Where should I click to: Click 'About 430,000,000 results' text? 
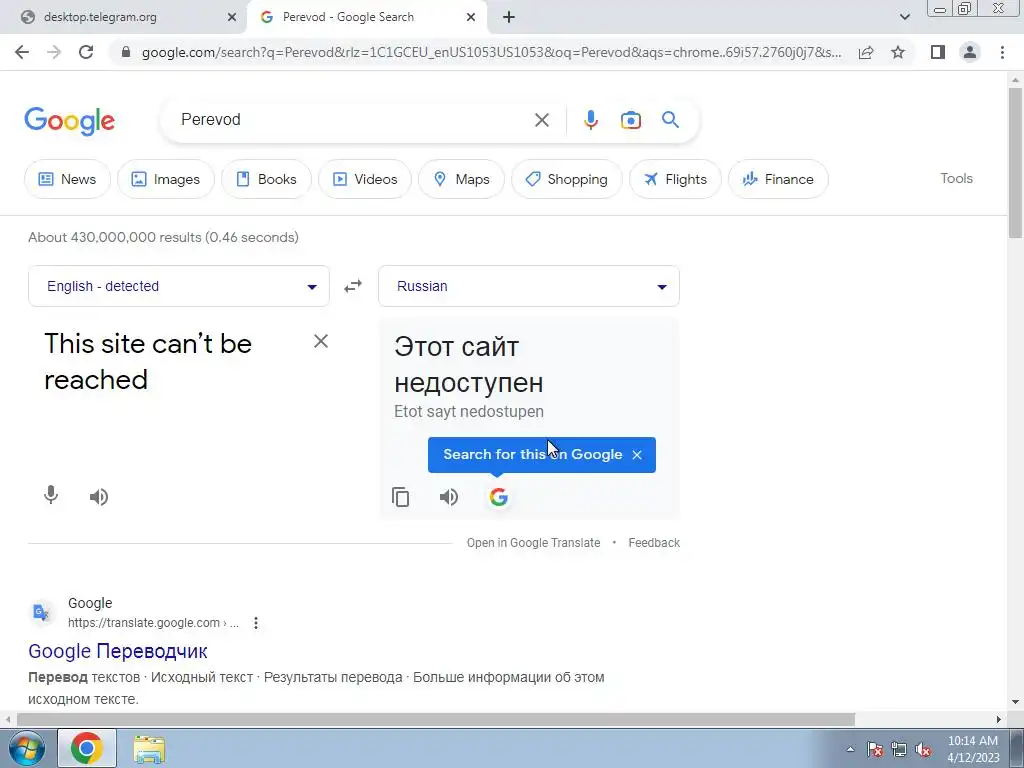[163, 237]
